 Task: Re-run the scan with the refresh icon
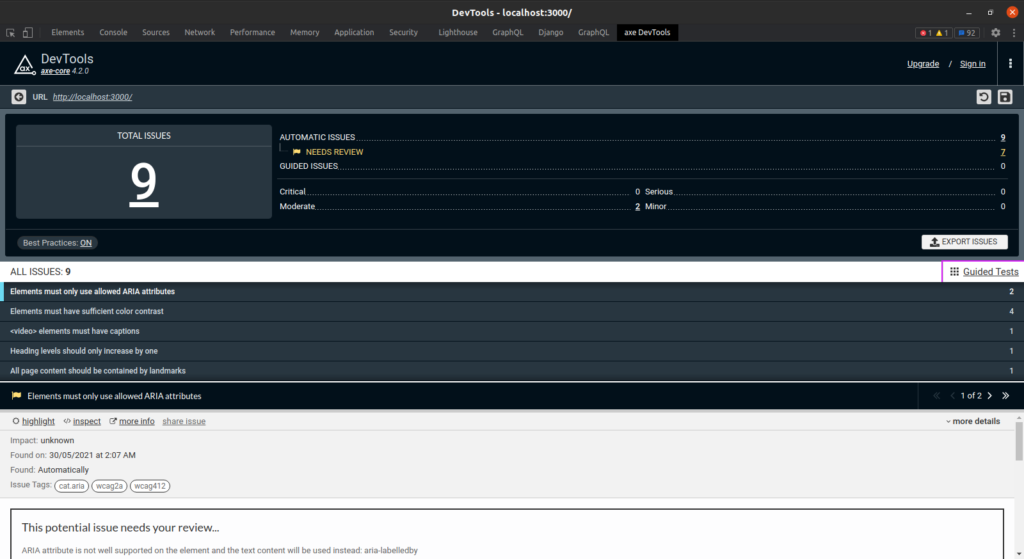984,97
